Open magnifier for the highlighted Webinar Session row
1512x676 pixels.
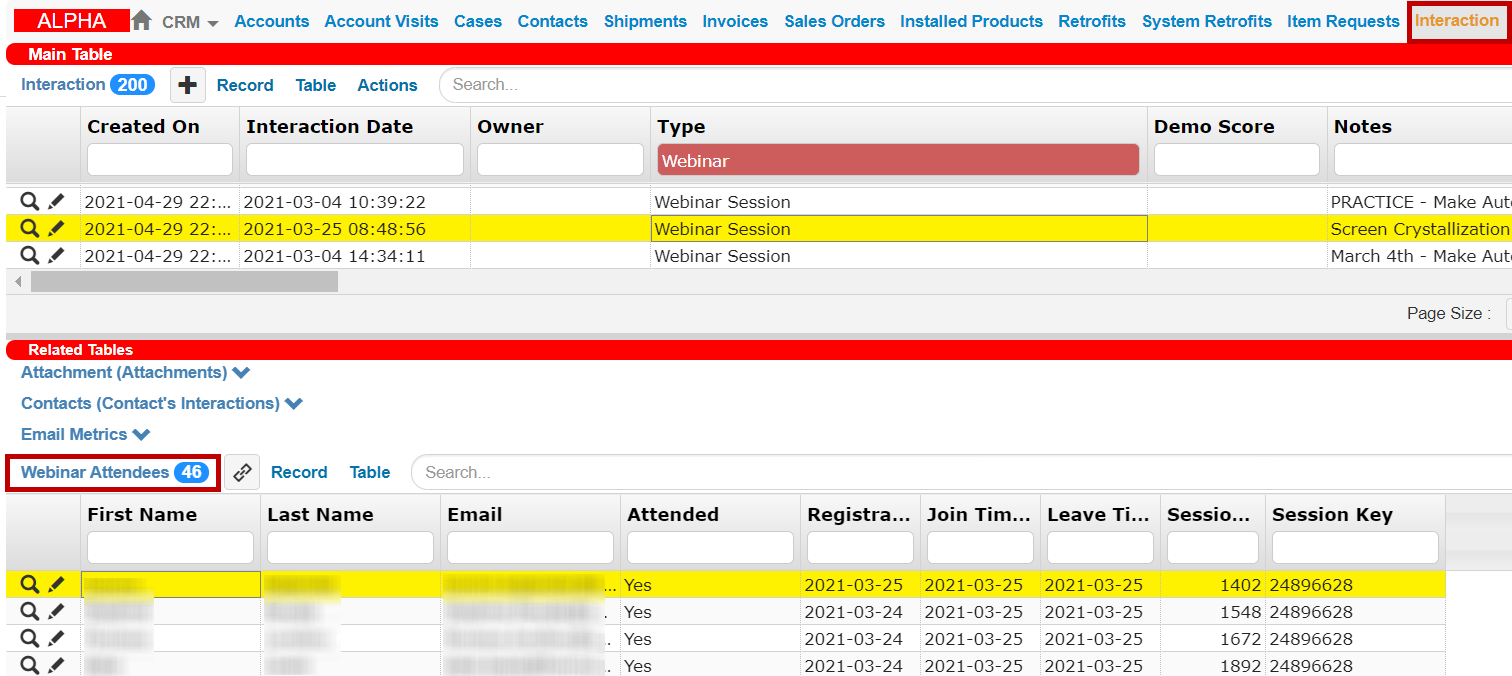click(x=30, y=229)
